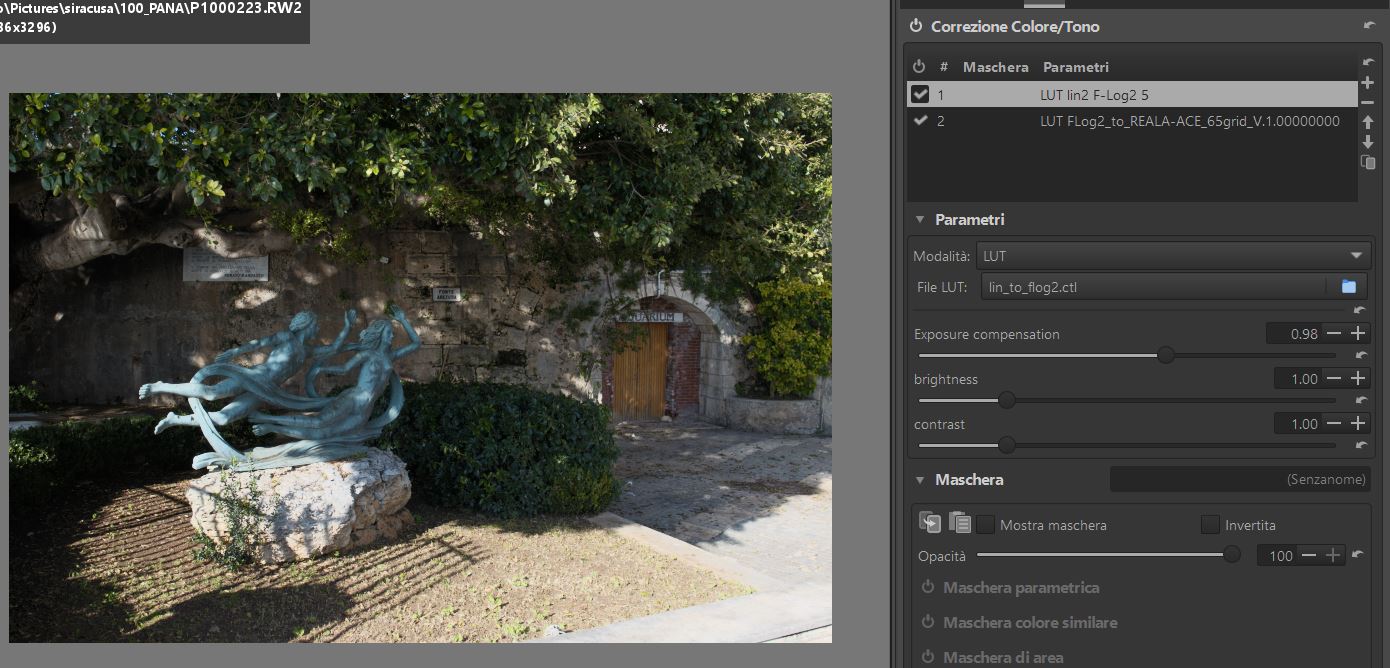Click the contrast slider handle
This screenshot has height=668, width=1390.
[x=1007, y=444]
